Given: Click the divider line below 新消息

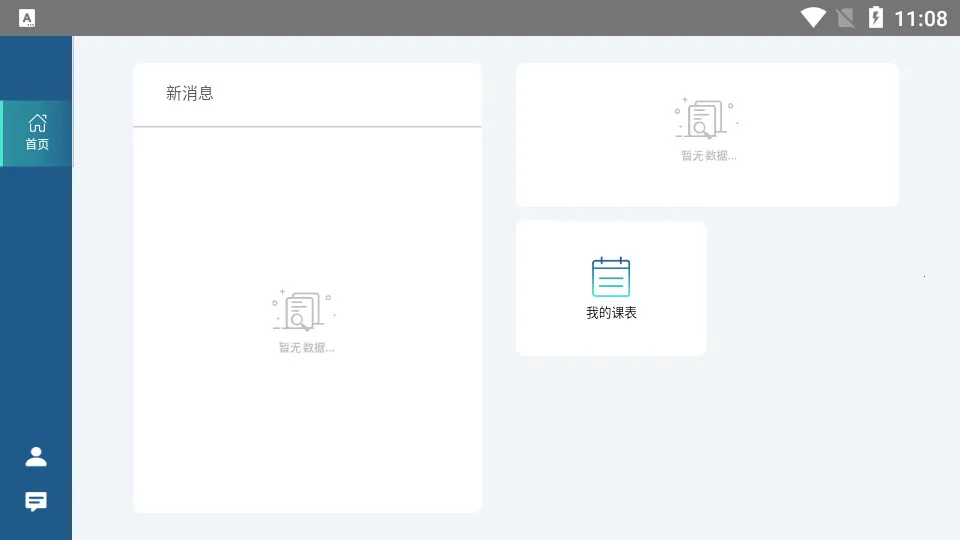Looking at the screenshot, I should 307,127.
